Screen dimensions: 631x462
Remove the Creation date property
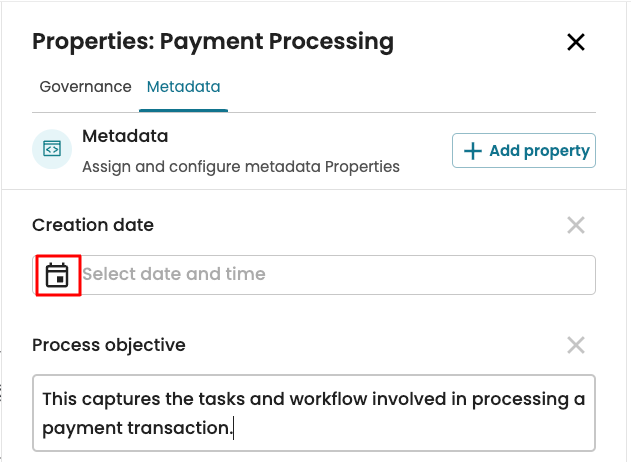coord(576,225)
